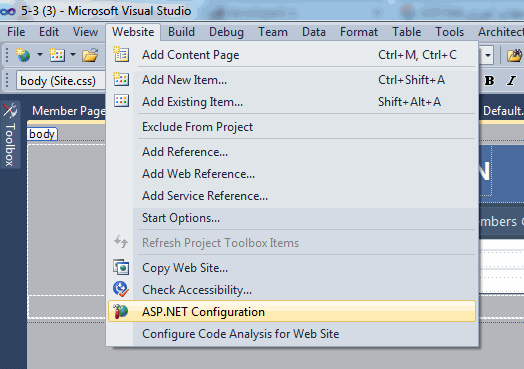The image size is (524, 369).
Task: Click the Add New Item menu icon
Action: pos(121,79)
